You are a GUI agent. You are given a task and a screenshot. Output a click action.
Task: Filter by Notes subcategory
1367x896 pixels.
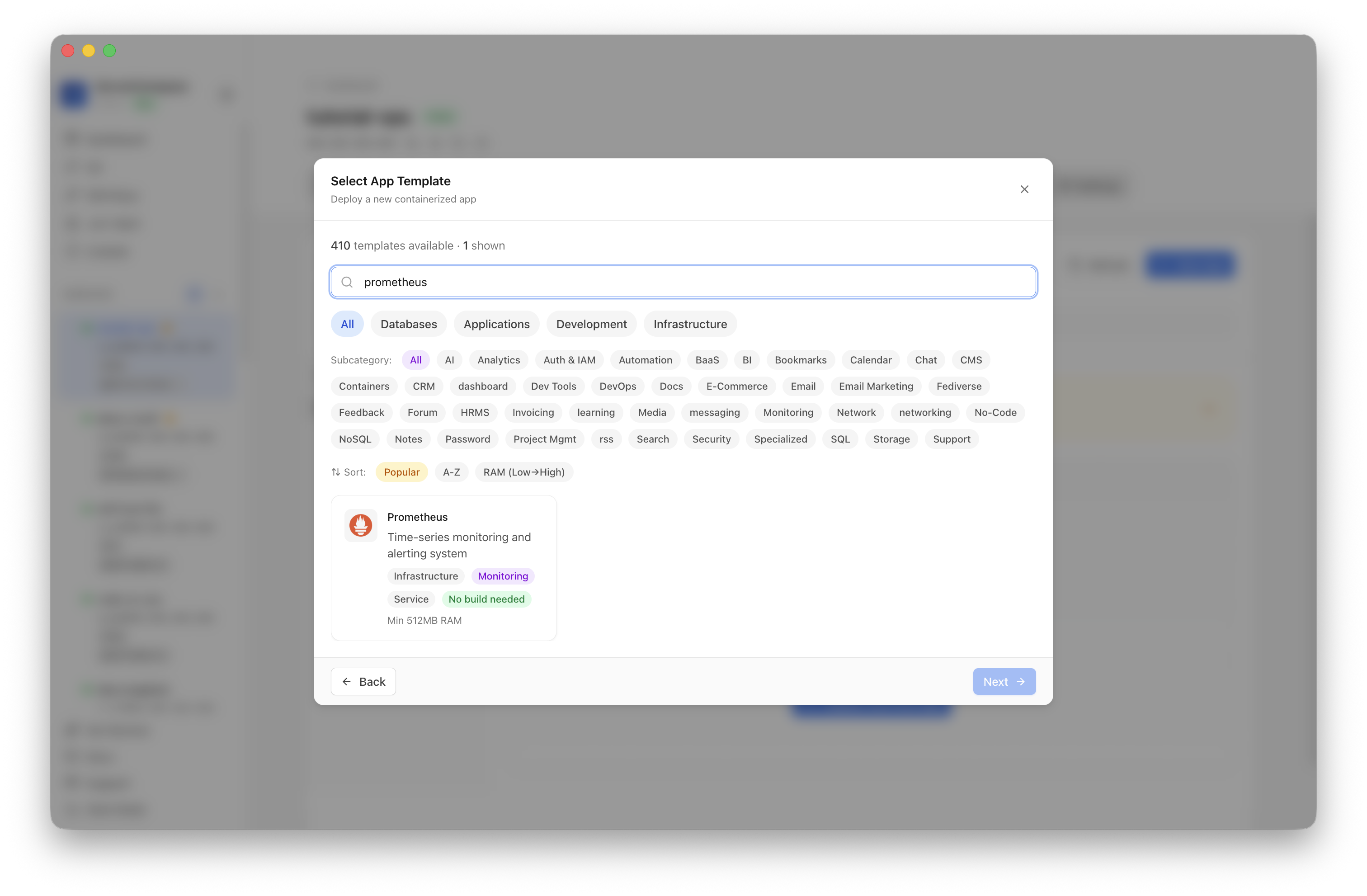tap(408, 439)
